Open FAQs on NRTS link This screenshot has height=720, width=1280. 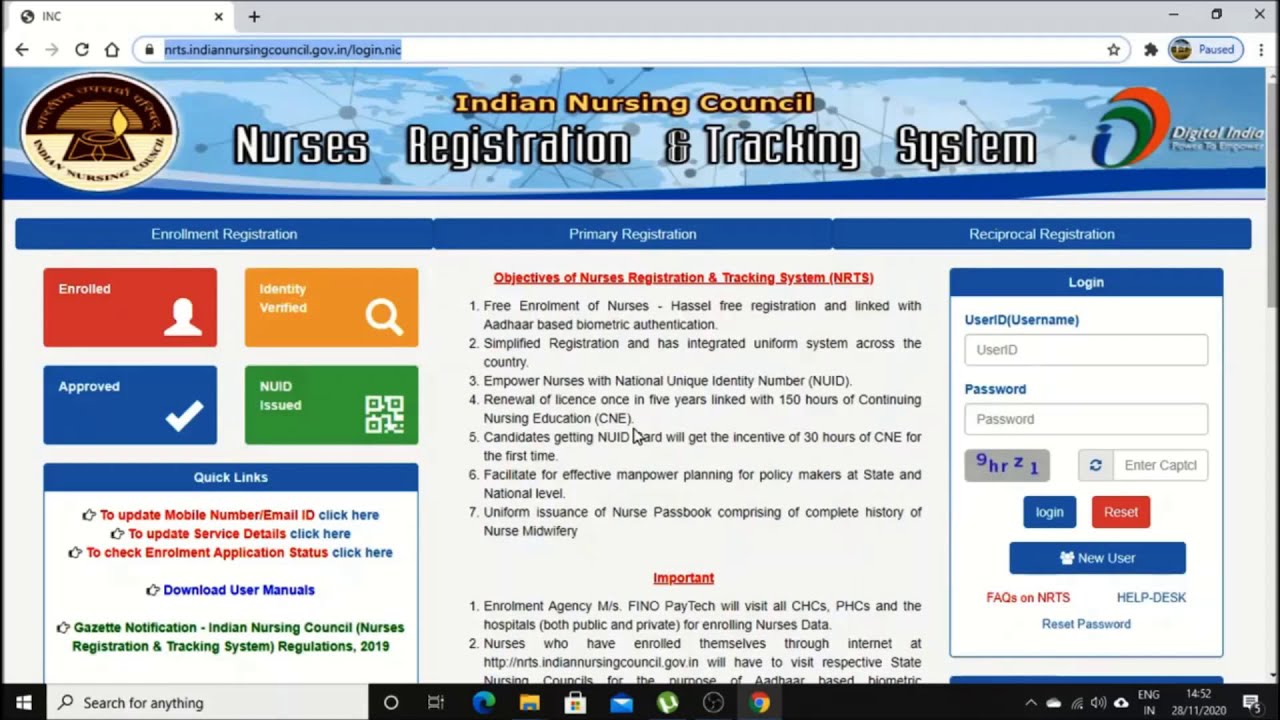[1028, 597]
